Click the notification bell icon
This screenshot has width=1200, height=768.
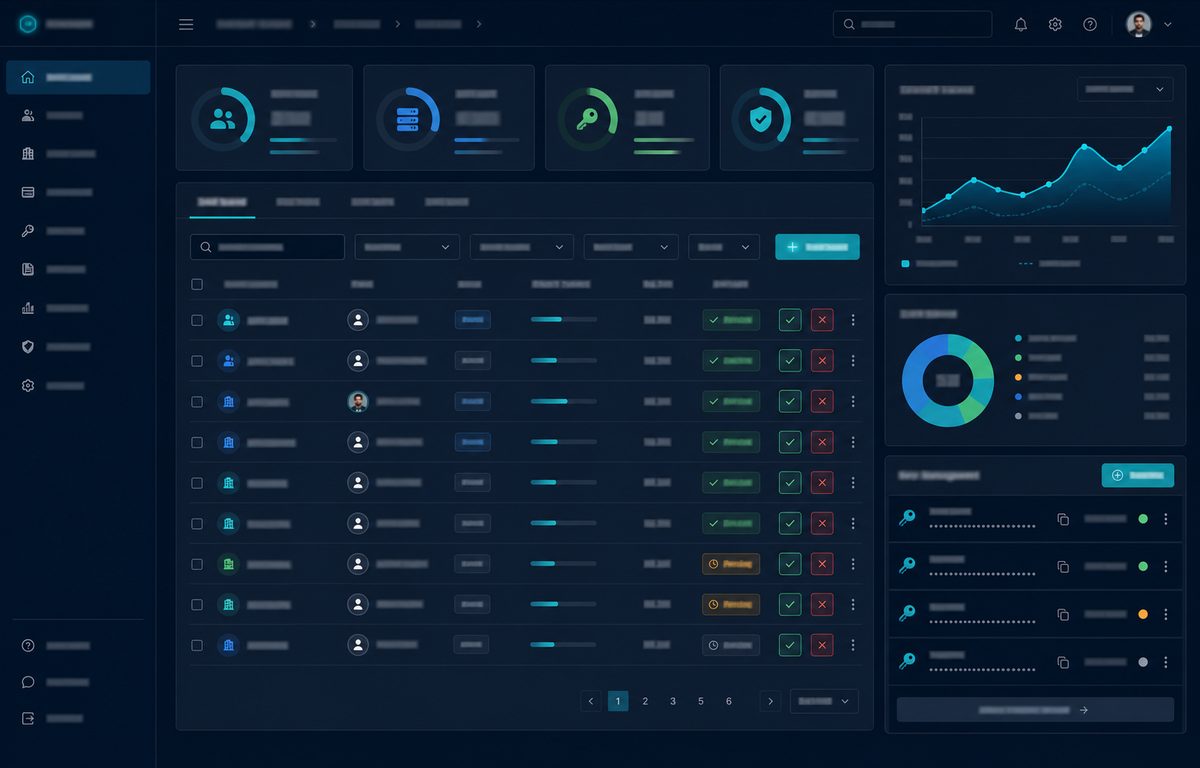[1021, 24]
